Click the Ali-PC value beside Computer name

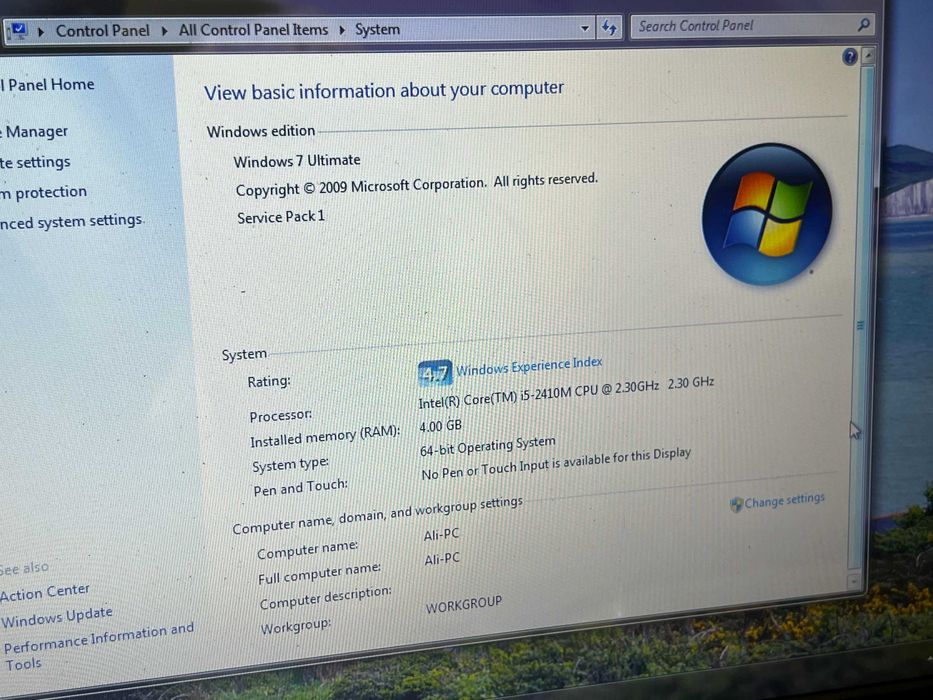point(441,535)
